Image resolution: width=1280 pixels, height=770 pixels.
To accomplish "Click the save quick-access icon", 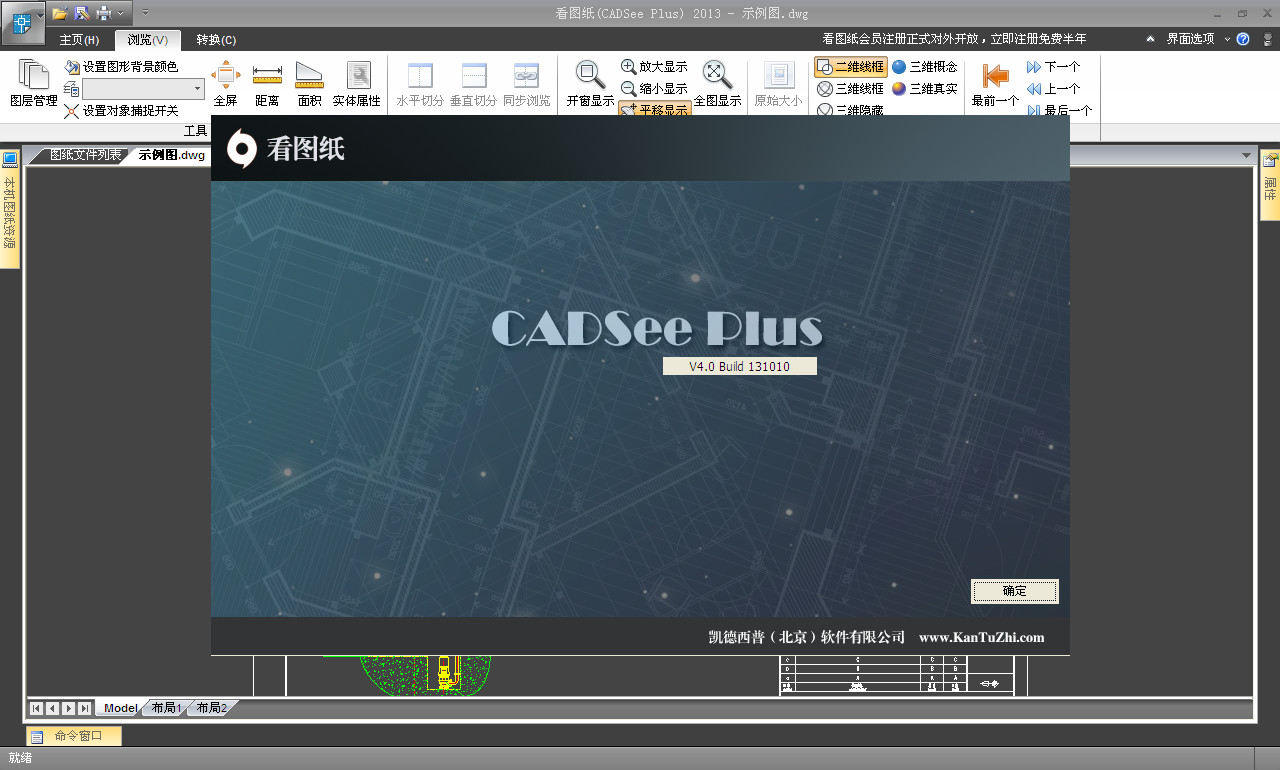I will click(82, 13).
